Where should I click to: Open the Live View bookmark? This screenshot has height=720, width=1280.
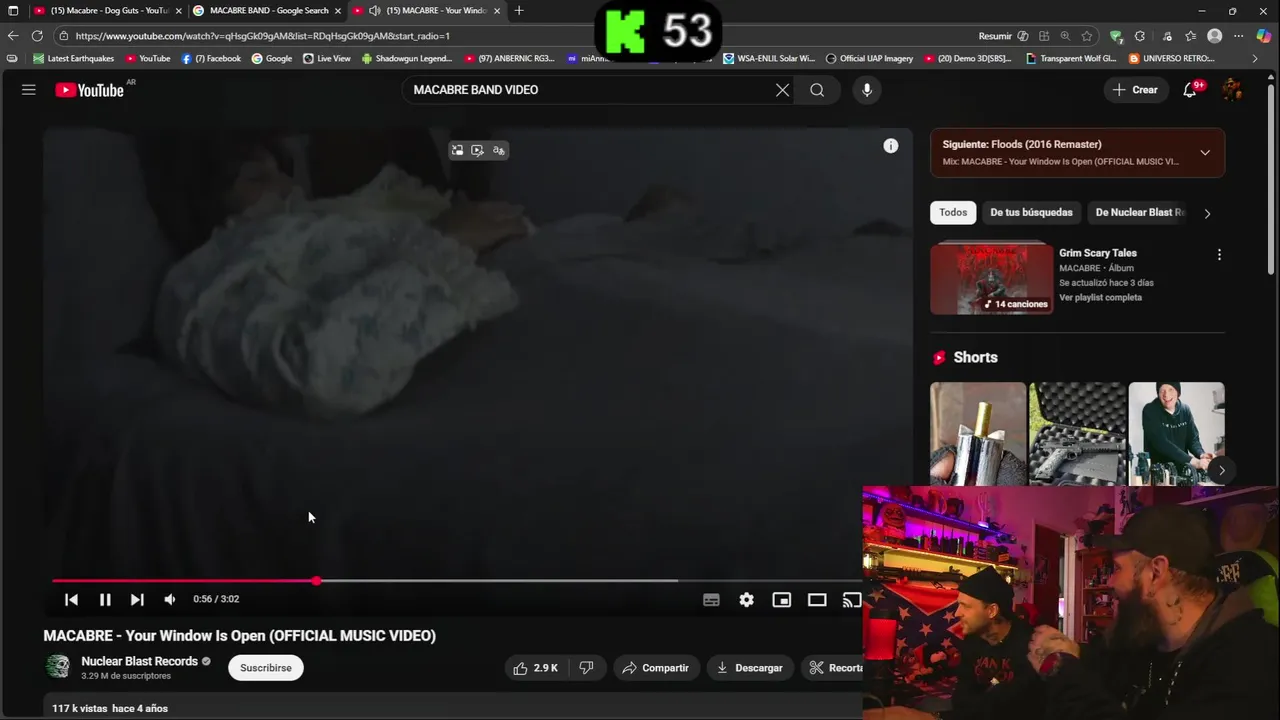click(327, 59)
